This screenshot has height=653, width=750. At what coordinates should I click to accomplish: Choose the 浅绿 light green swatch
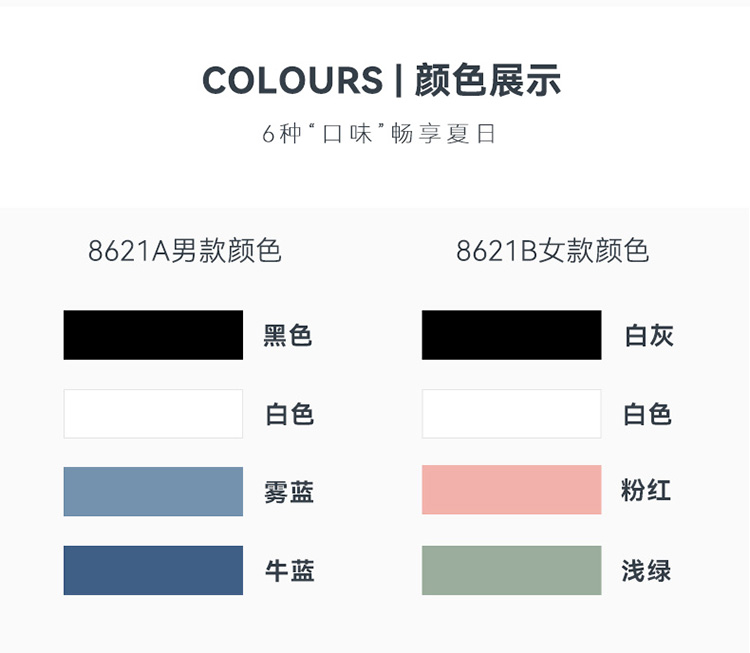point(511,570)
